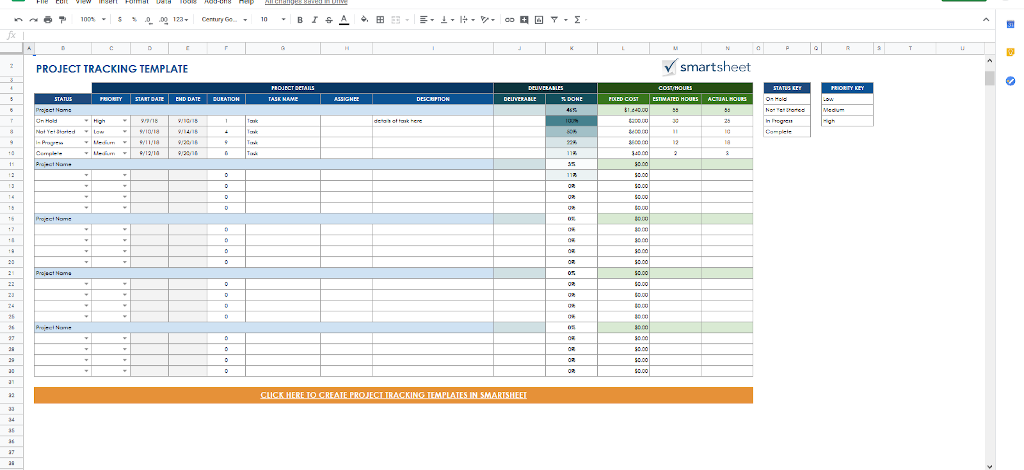Open the On Hold status dropdown
Image resolution: width=1024 pixels, height=470 pixels.
pos(86,121)
